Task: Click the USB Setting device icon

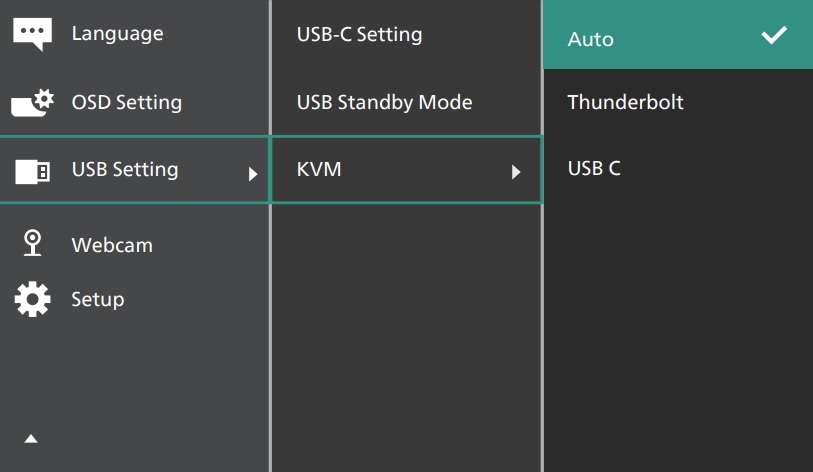Action: [x=32, y=171]
